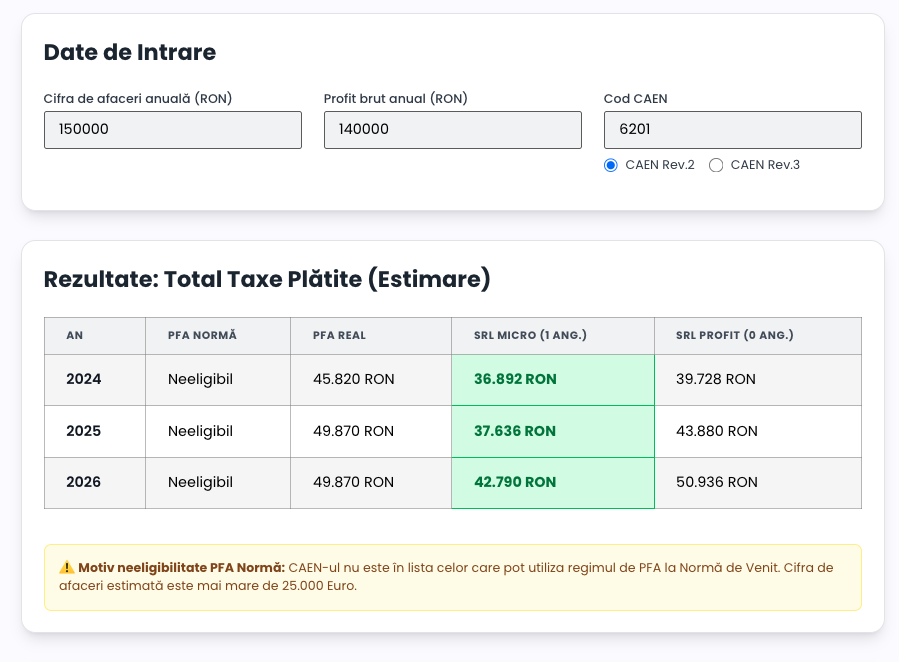Click the 50.936 RON SRL Profit cell
Screen dimensions: 899x662
(x=716, y=482)
